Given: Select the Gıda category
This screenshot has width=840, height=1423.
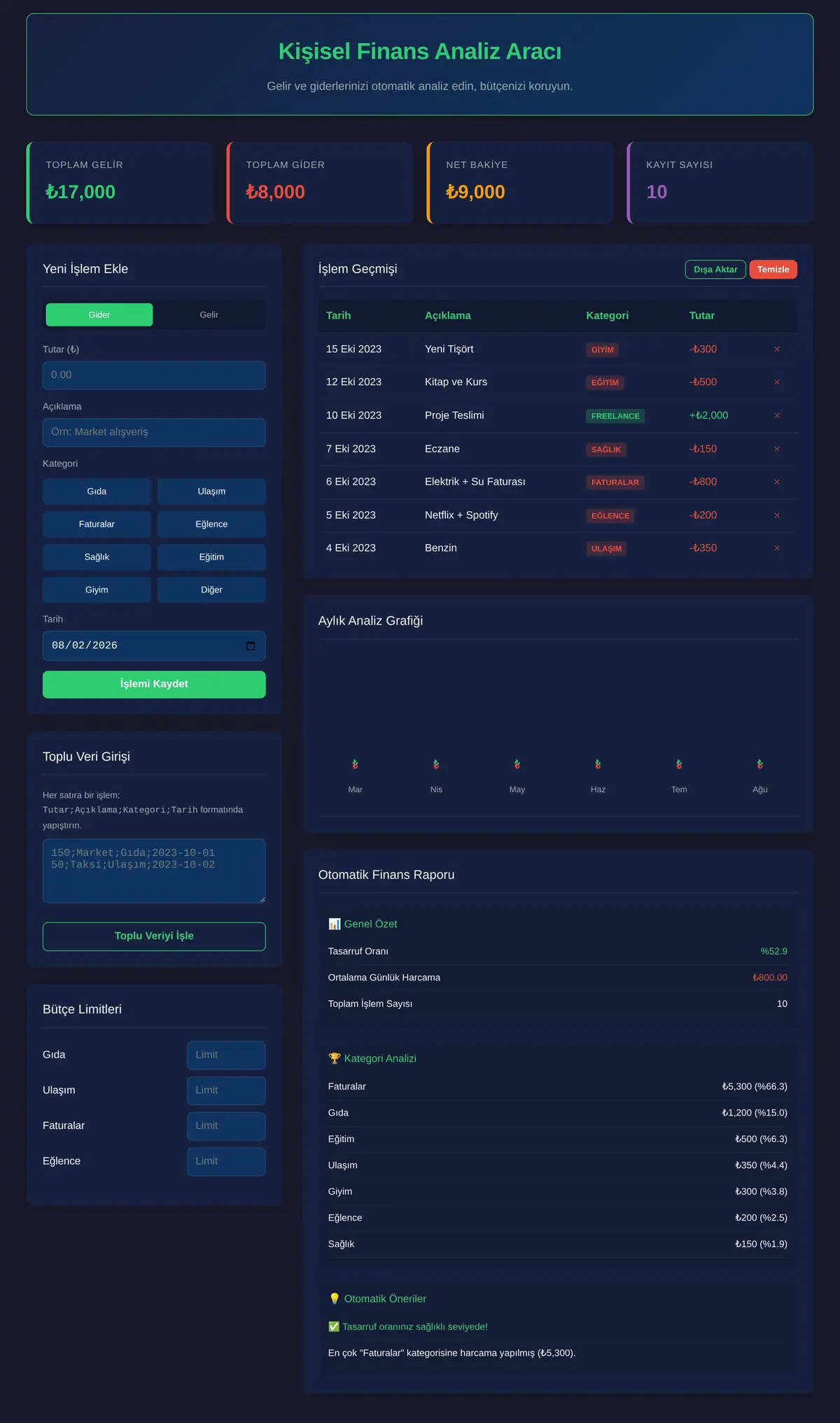Looking at the screenshot, I should [x=97, y=492].
